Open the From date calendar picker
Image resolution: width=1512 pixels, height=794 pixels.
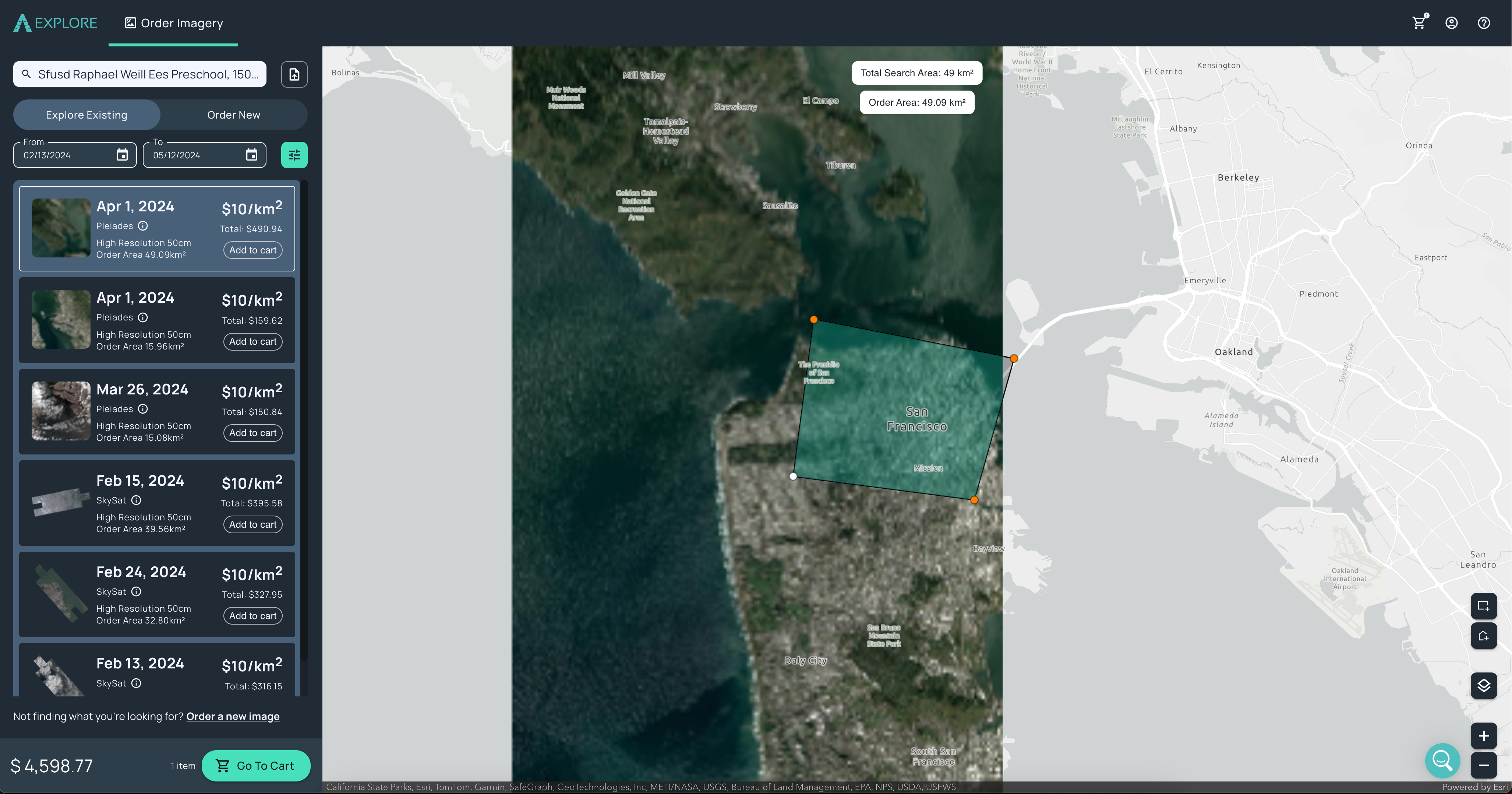tap(122, 155)
